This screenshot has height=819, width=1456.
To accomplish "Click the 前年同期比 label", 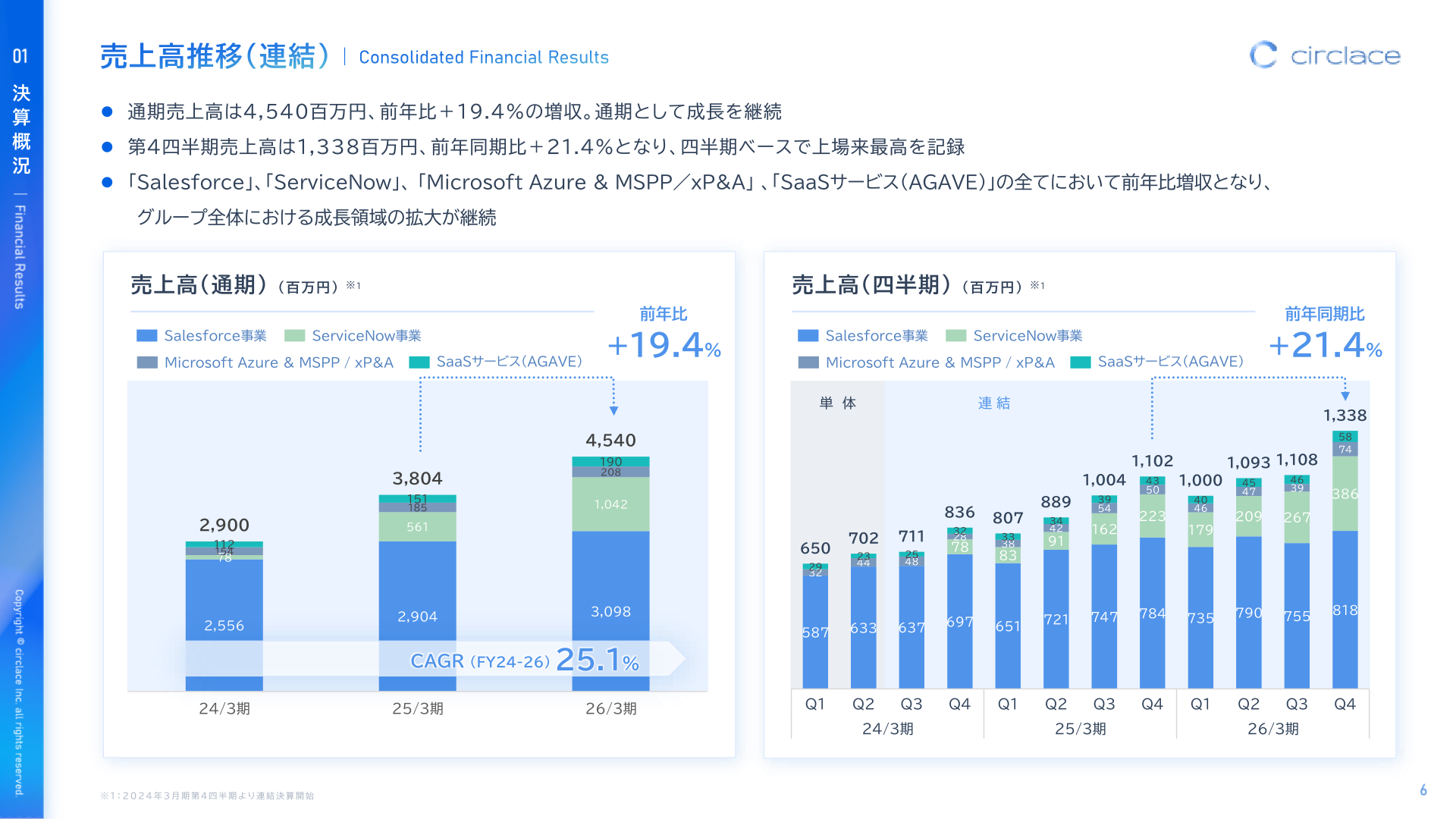I will point(1324,314).
